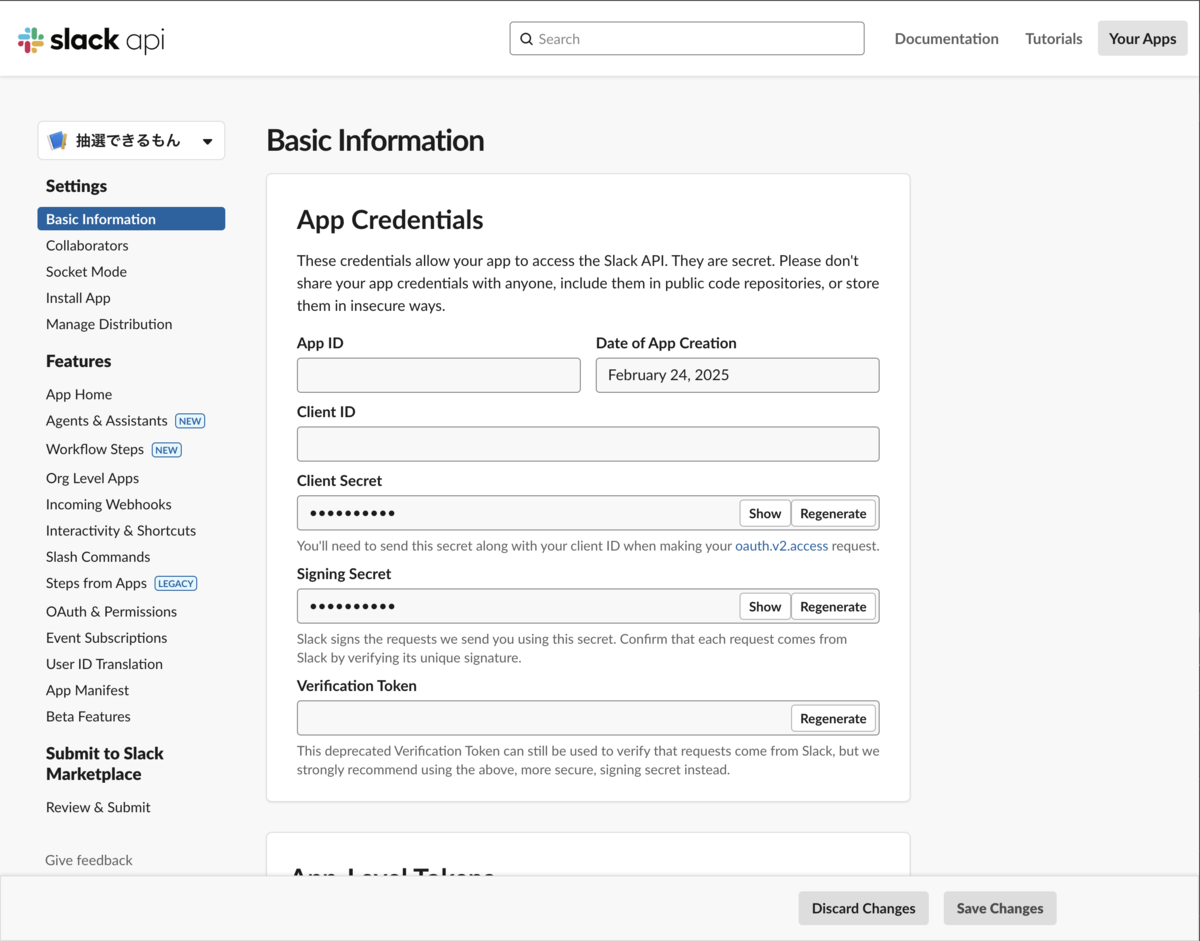
Task: Open Beta Features
Action: 88,716
